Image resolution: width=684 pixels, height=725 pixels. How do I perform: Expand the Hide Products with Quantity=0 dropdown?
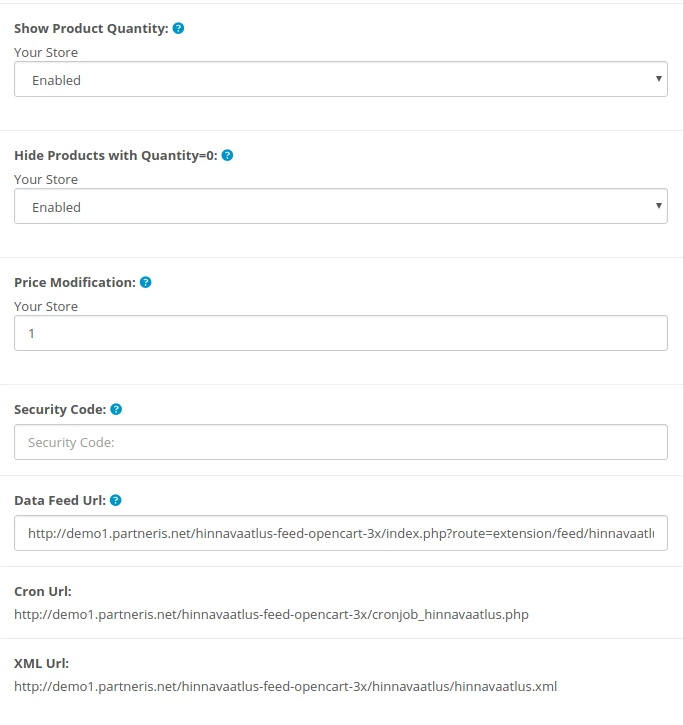click(x=341, y=207)
